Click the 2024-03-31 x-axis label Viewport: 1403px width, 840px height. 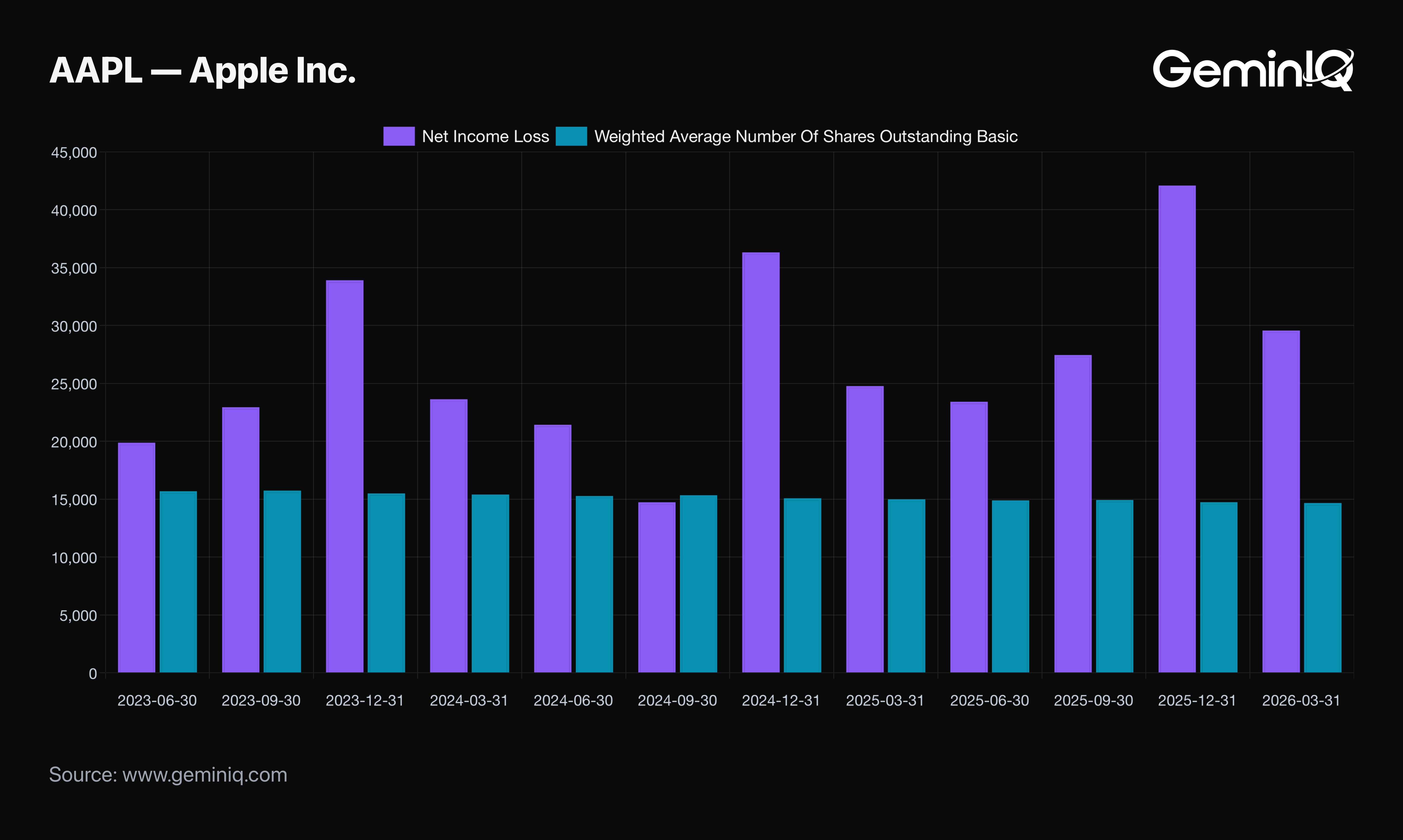point(469,701)
